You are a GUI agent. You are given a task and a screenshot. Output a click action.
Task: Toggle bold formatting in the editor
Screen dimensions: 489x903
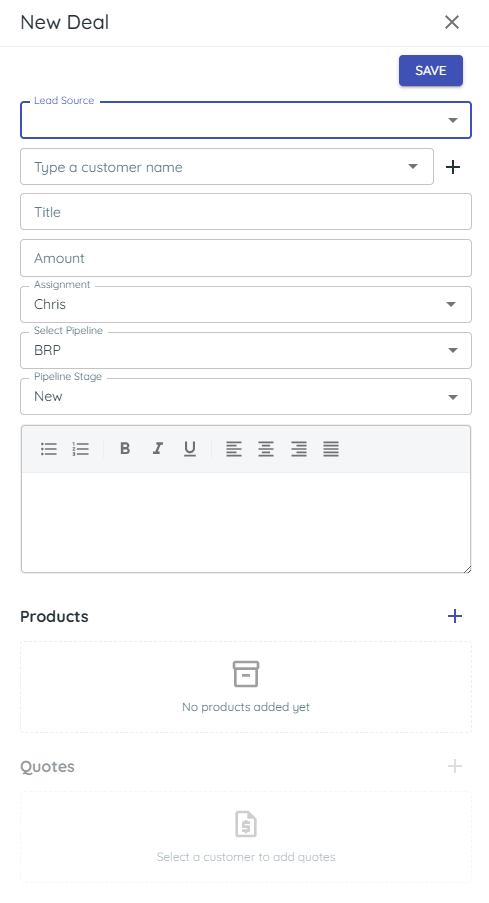pyautogui.click(x=125, y=448)
